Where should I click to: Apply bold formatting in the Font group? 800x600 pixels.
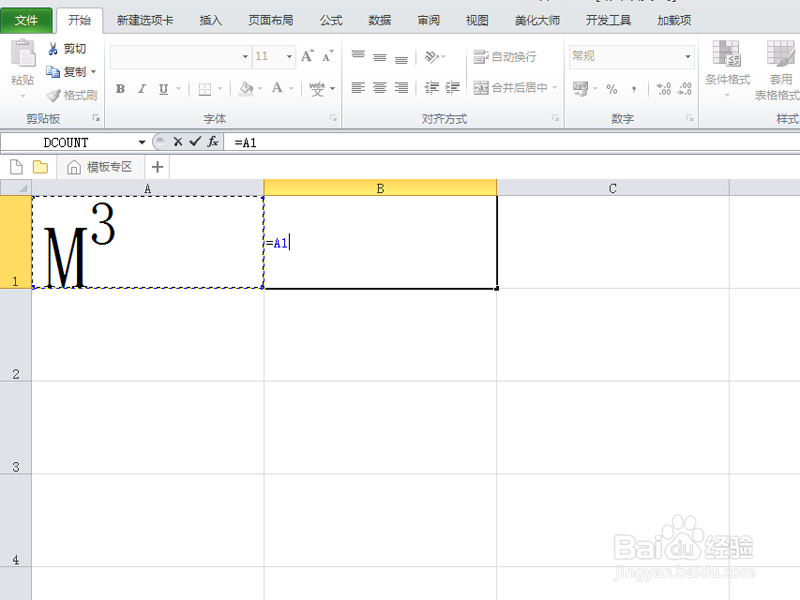(119, 87)
